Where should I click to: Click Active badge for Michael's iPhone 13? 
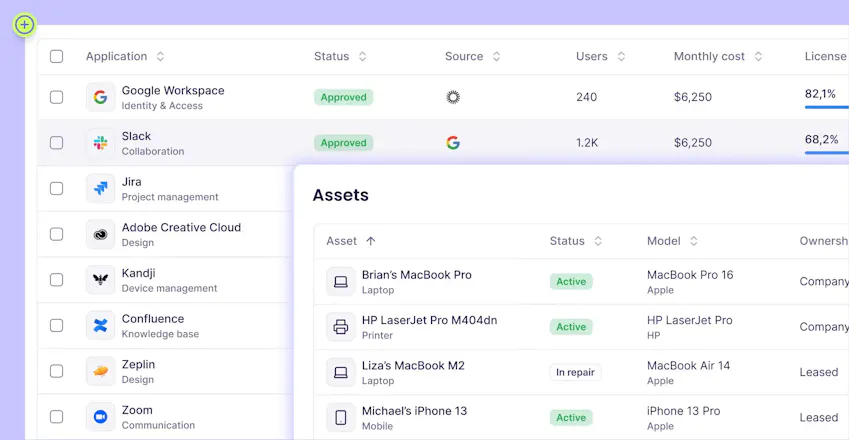tap(571, 418)
